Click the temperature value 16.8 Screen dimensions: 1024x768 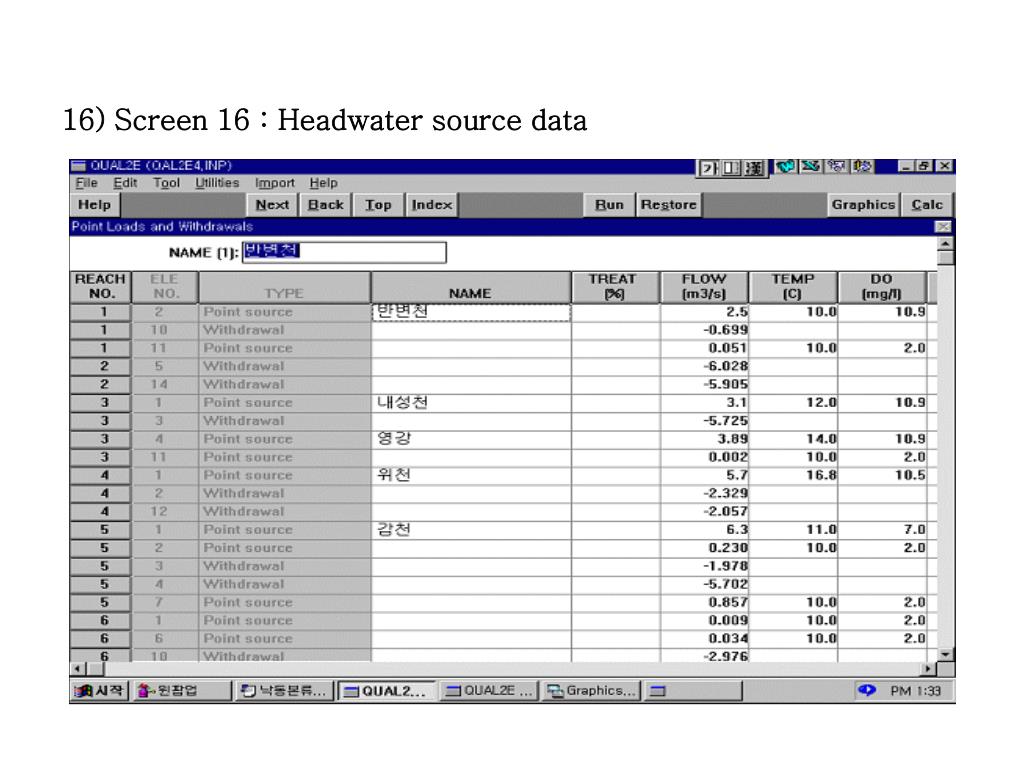pyautogui.click(x=821, y=475)
